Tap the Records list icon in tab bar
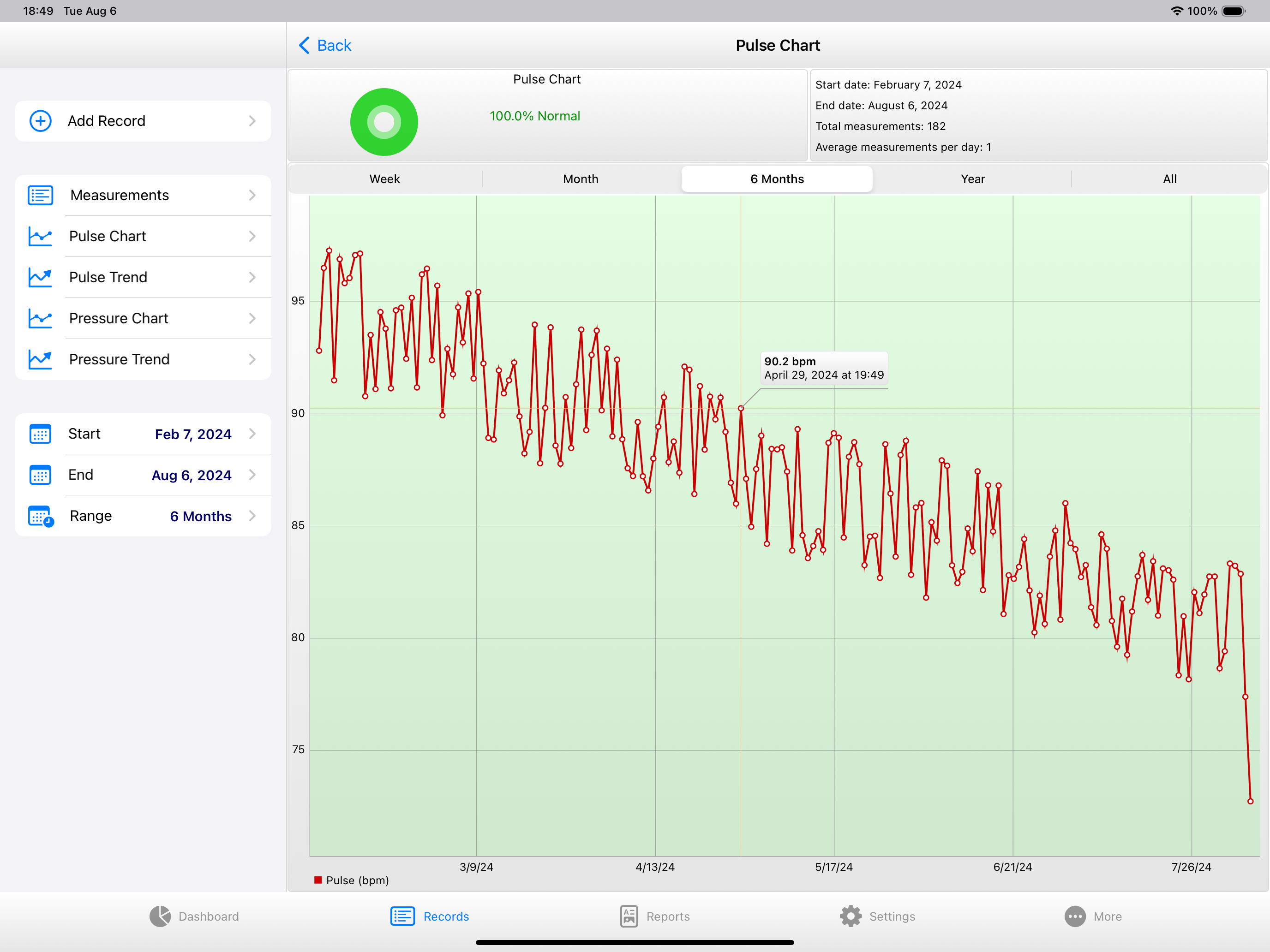This screenshot has height=952, width=1270. (x=402, y=916)
